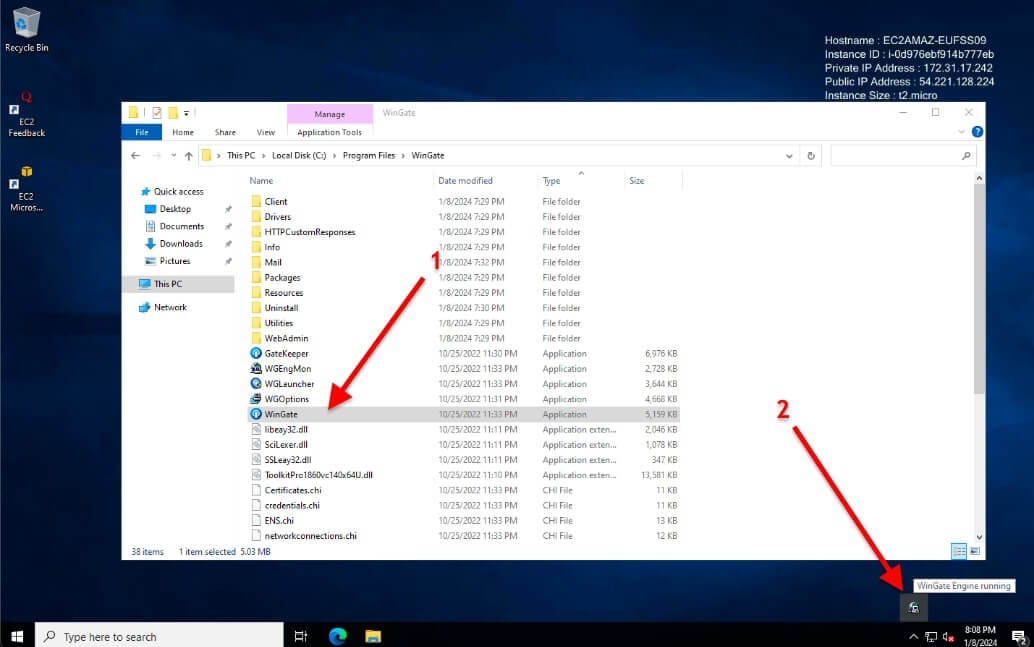Viewport: 1034px width, 647px height.
Task: Open Pictures in the navigation pane
Action: (x=175, y=261)
